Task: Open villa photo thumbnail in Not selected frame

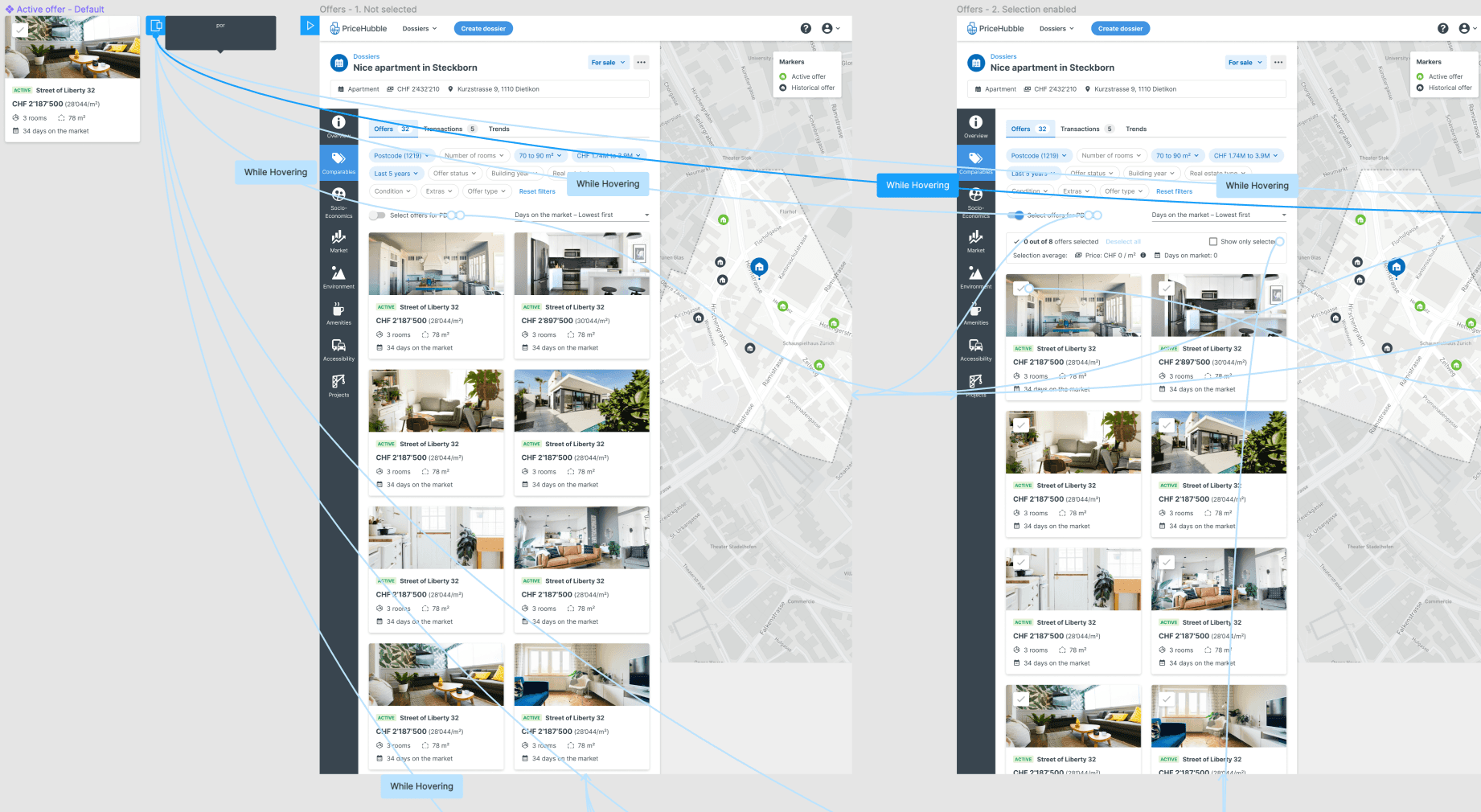Action: [581, 400]
